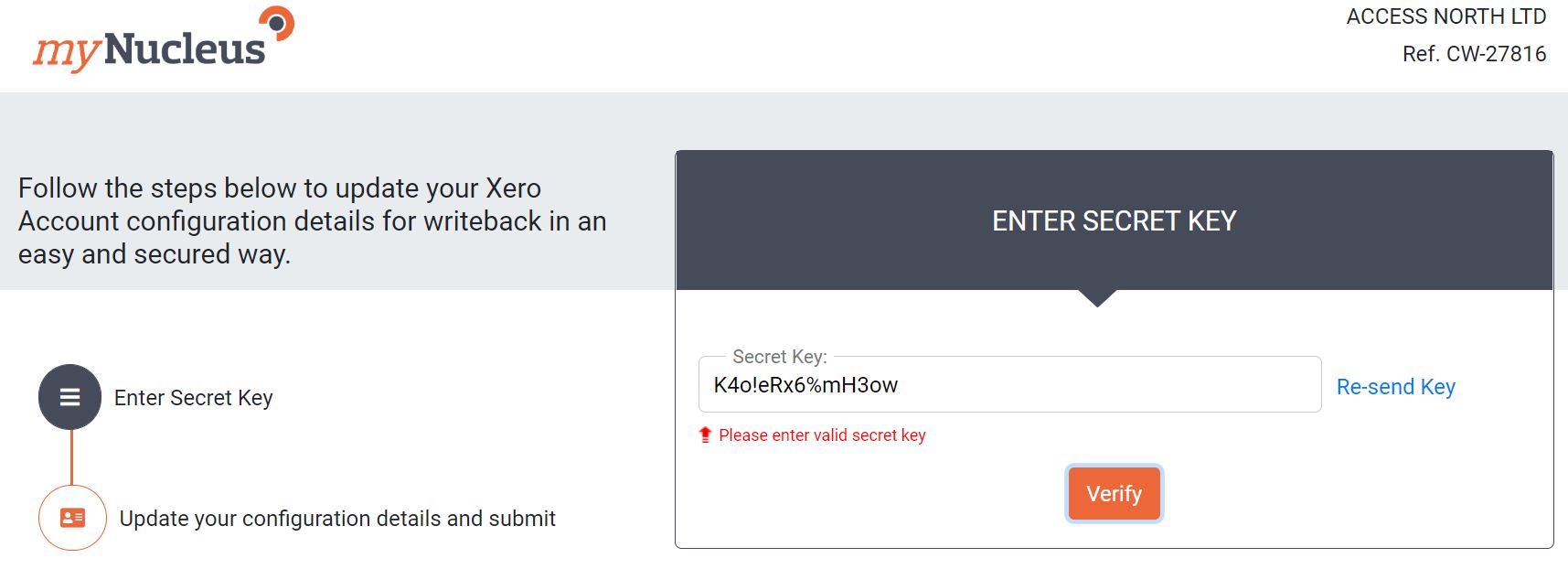Click the Verify button
1568x569 pixels.
click(1114, 494)
